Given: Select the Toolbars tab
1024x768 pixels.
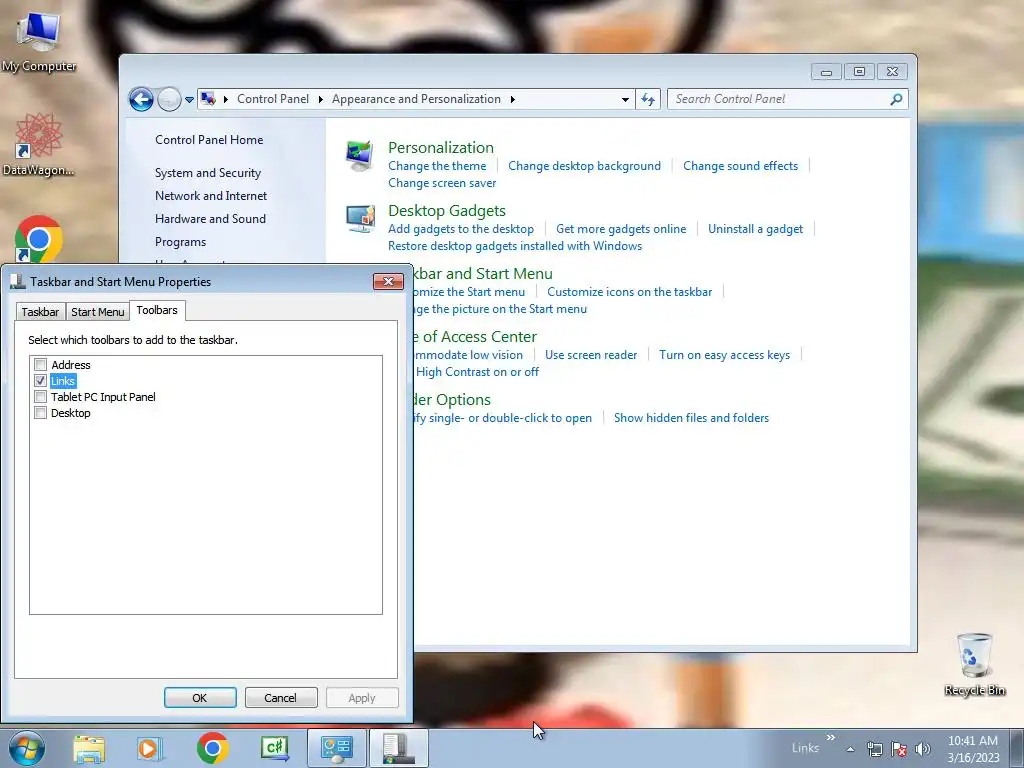Looking at the screenshot, I should coord(157,310).
